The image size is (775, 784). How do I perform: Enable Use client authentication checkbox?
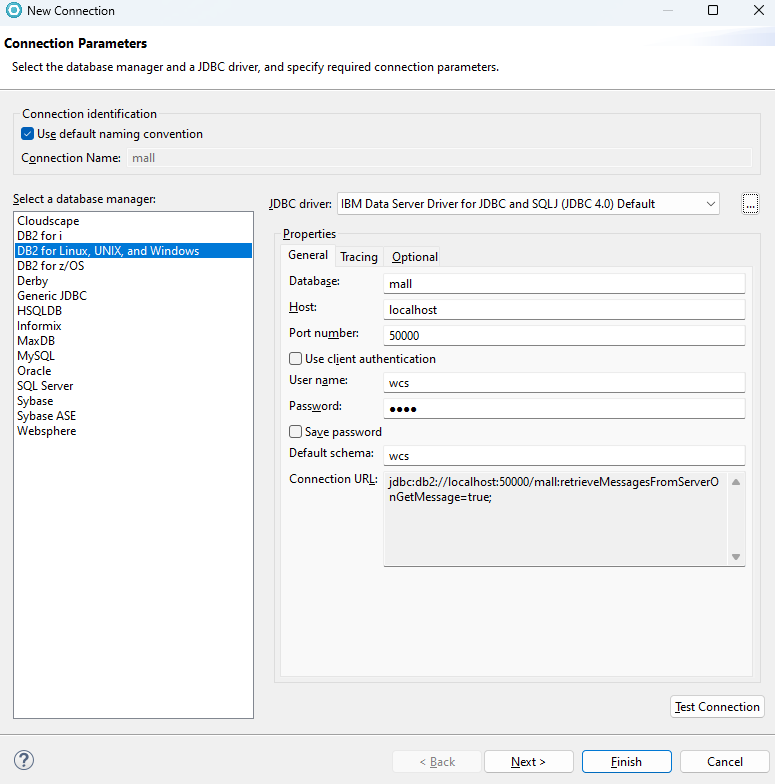(296, 359)
